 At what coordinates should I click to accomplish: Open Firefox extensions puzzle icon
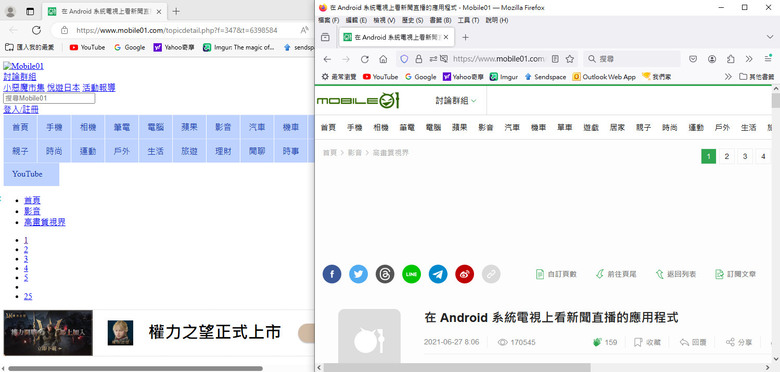(730, 59)
